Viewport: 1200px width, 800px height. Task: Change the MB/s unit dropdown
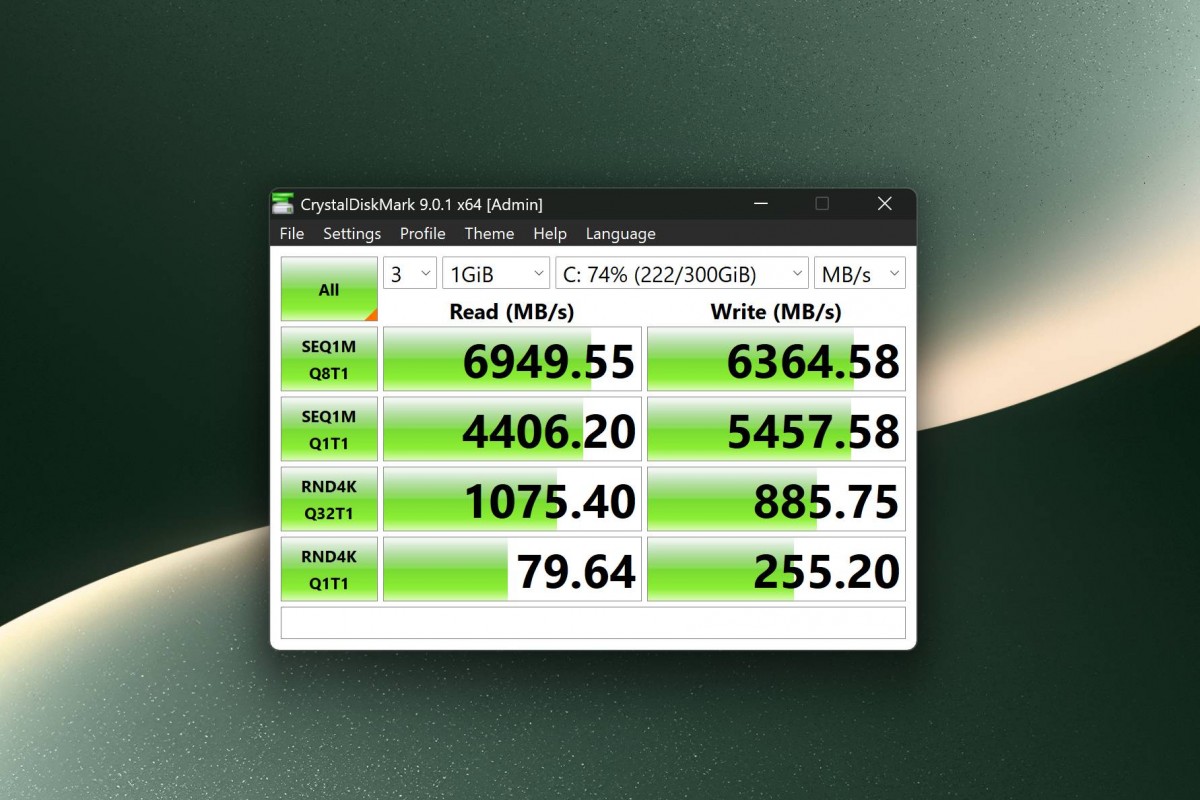(859, 273)
